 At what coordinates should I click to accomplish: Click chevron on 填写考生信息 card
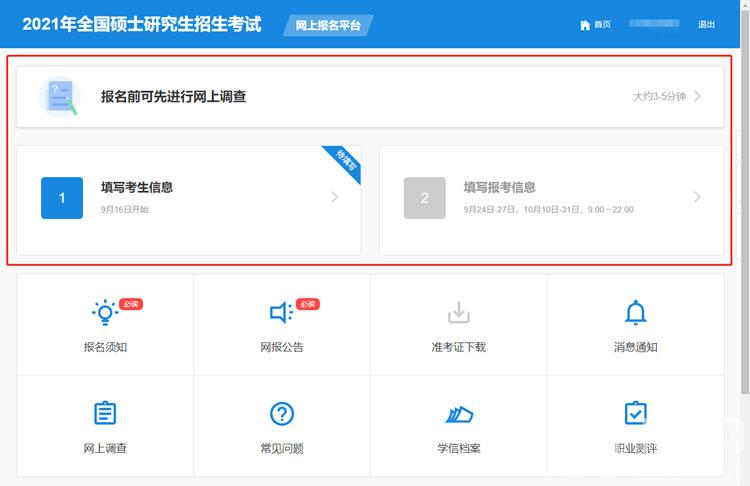pyautogui.click(x=335, y=197)
